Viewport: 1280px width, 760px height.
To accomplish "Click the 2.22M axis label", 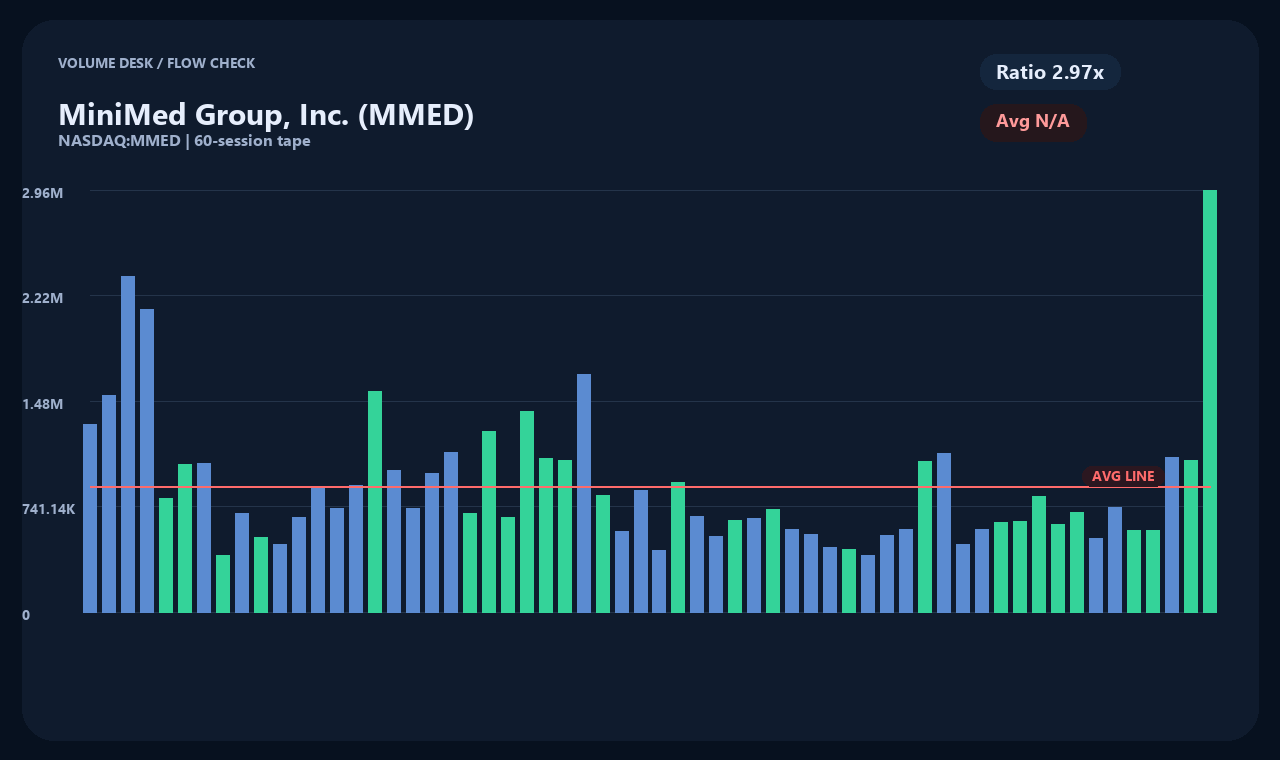I will (x=43, y=298).
